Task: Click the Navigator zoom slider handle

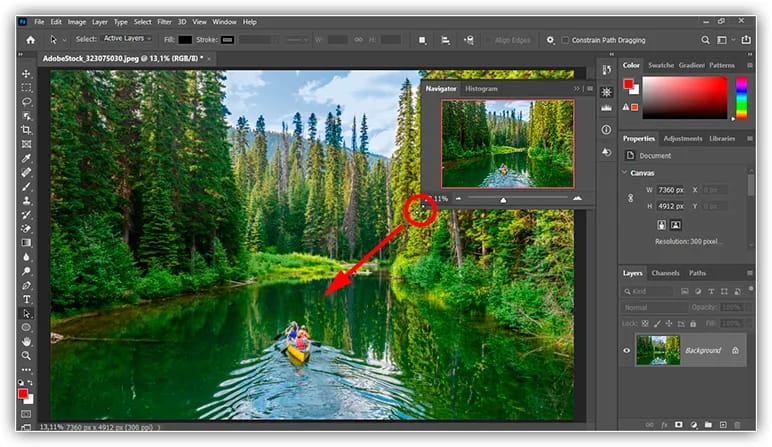Action: click(x=503, y=199)
